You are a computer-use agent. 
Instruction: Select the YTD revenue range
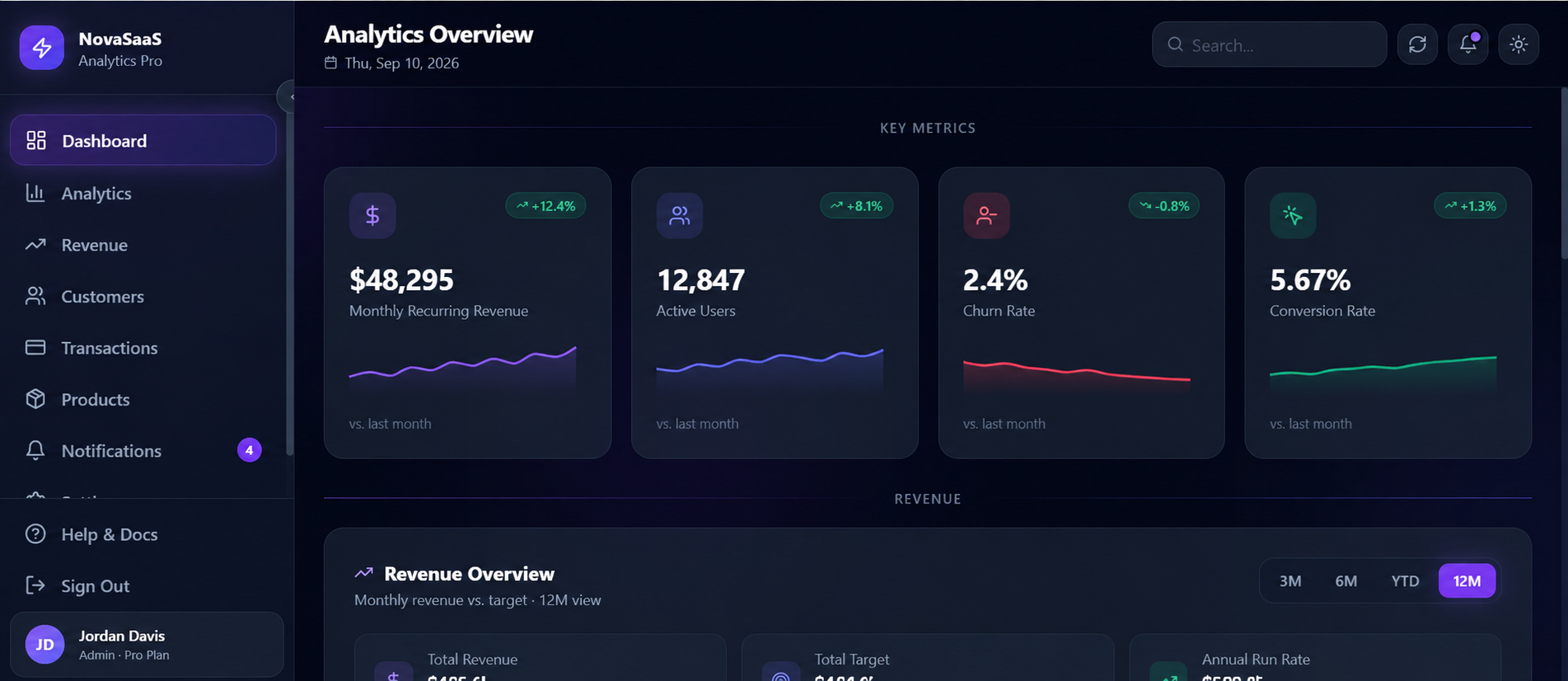coord(1405,581)
